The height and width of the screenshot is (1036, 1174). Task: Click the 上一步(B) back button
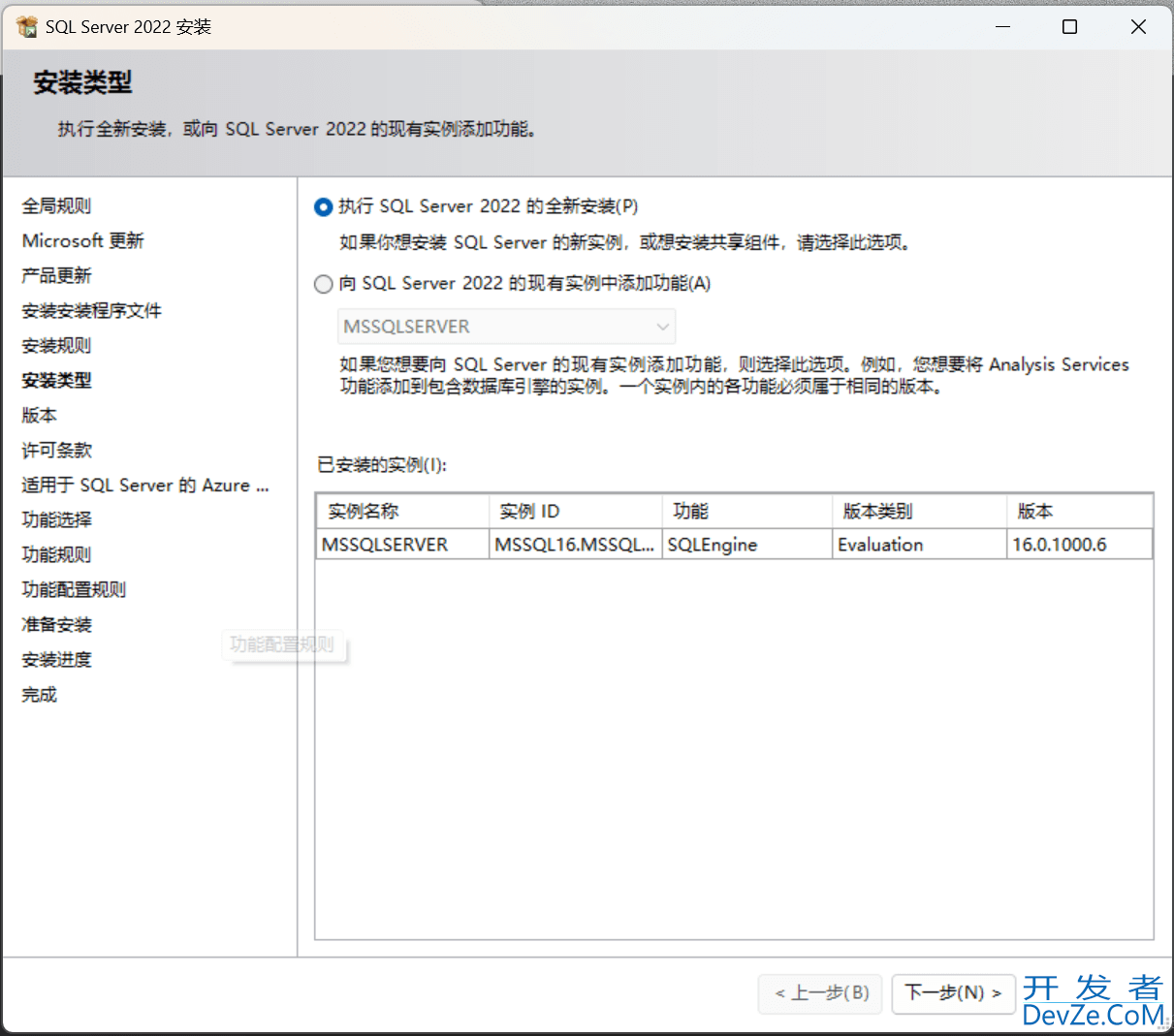coord(820,993)
